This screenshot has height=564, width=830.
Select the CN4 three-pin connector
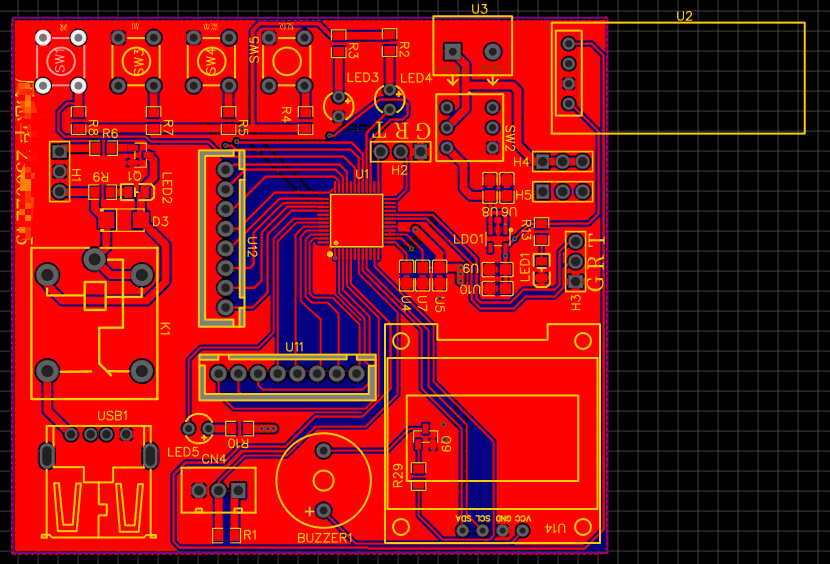pyautogui.click(x=219, y=490)
